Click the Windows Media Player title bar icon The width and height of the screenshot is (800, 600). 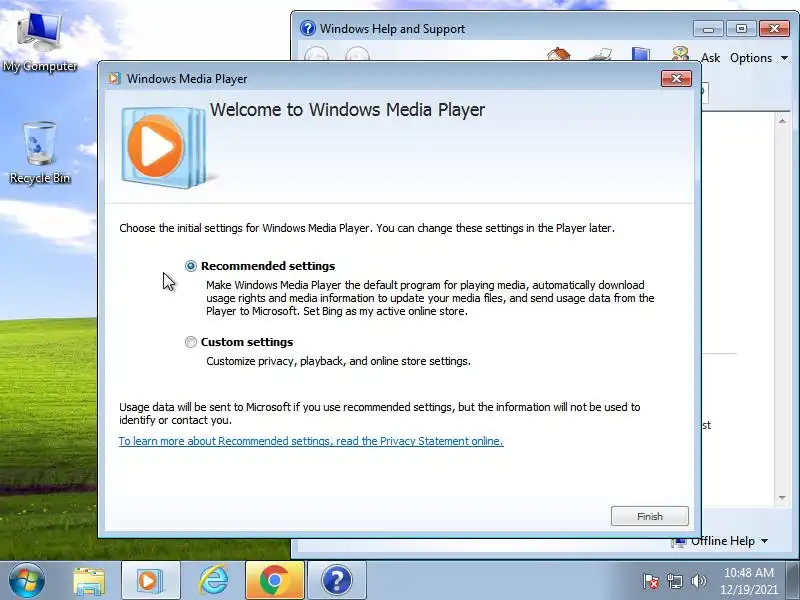(x=114, y=79)
